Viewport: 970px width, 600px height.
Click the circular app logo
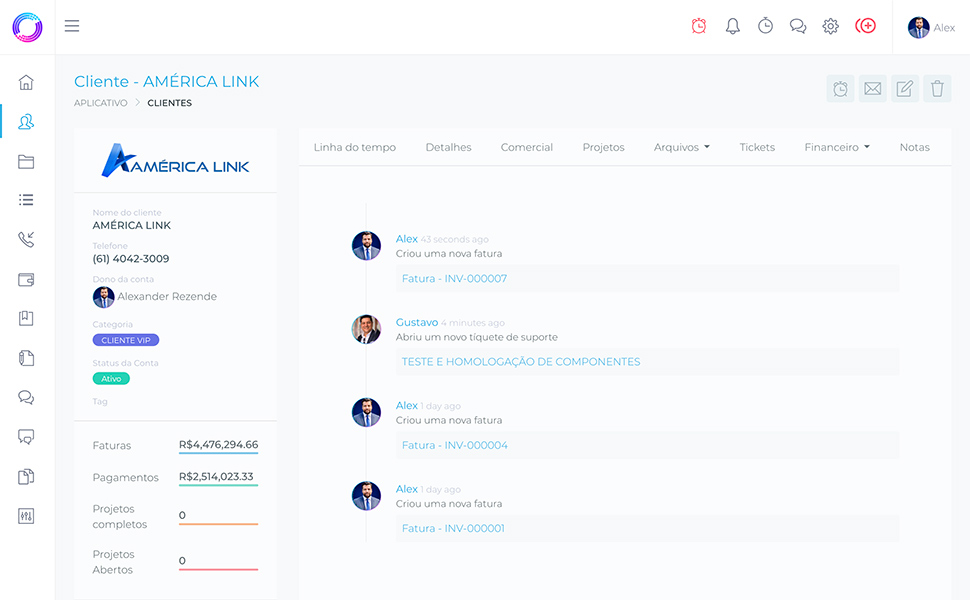(x=27, y=27)
